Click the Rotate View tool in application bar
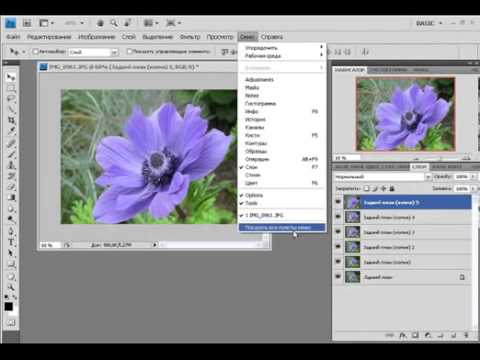The height and width of the screenshot is (360, 480). [128, 23]
